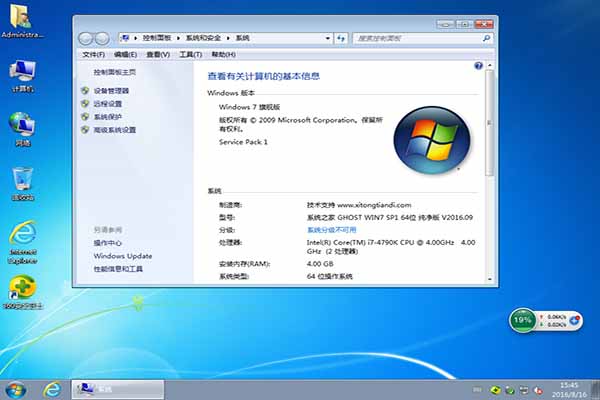Screen dimensions: 600x400
Task: Click the System Protection shield icon
Action: point(85,117)
